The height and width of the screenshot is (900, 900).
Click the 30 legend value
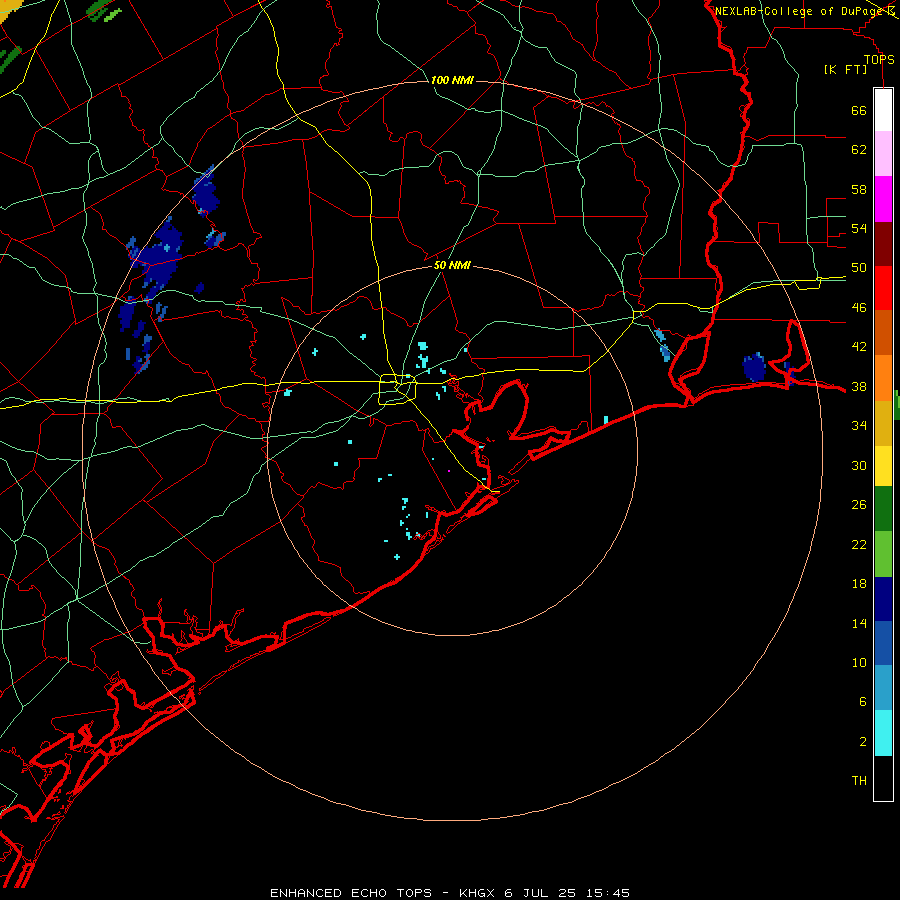pos(859,465)
